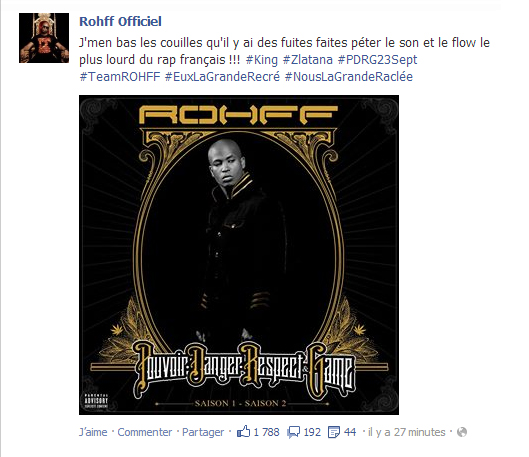529x457 pixels.
Task: Open the #King hashtag
Action: 261,60
